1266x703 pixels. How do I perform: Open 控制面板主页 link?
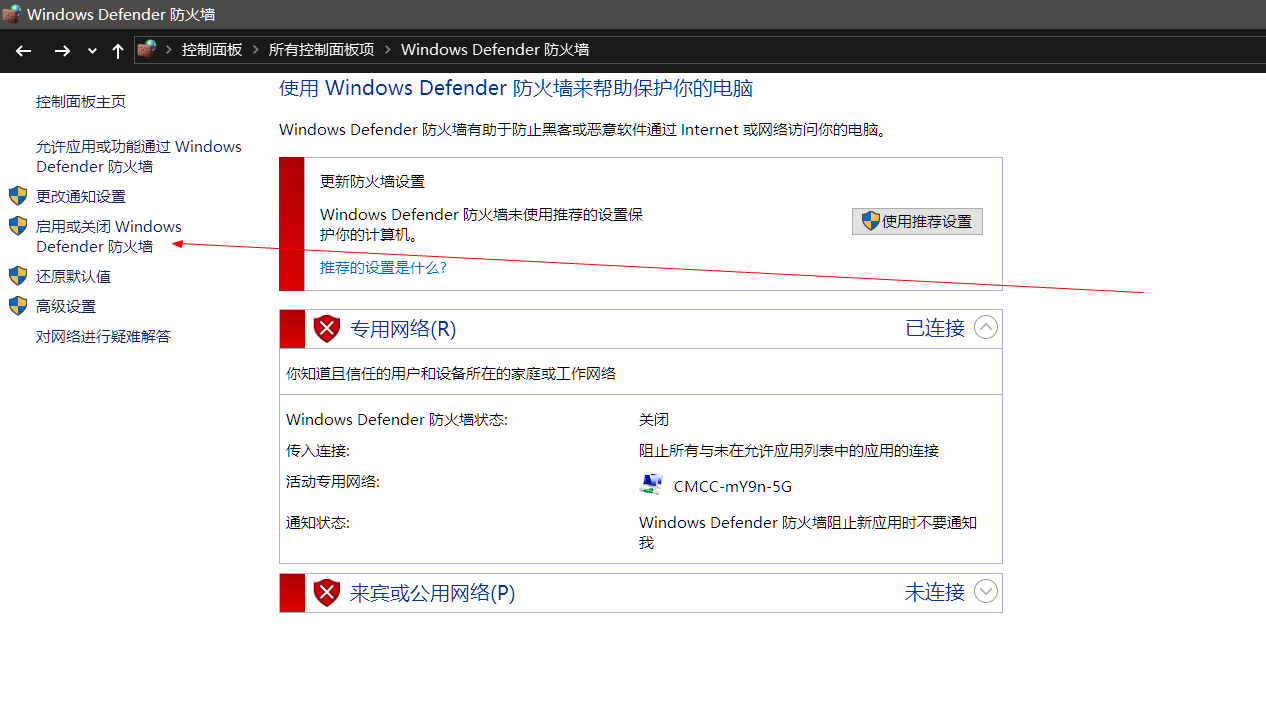click(81, 101)
